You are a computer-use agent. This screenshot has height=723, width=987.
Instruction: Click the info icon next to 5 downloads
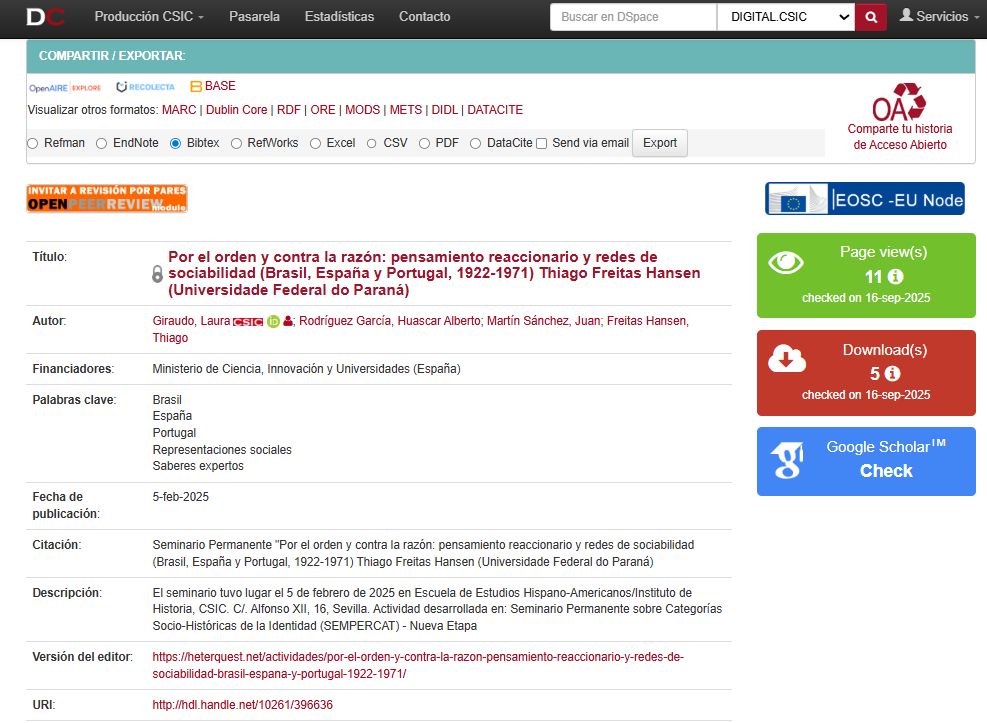click(893, 374)
